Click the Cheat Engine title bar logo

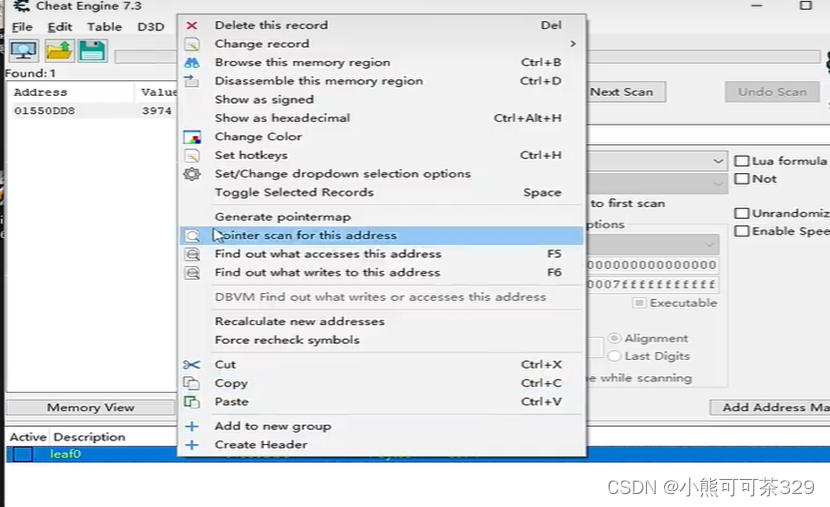(x=21, y=6)
